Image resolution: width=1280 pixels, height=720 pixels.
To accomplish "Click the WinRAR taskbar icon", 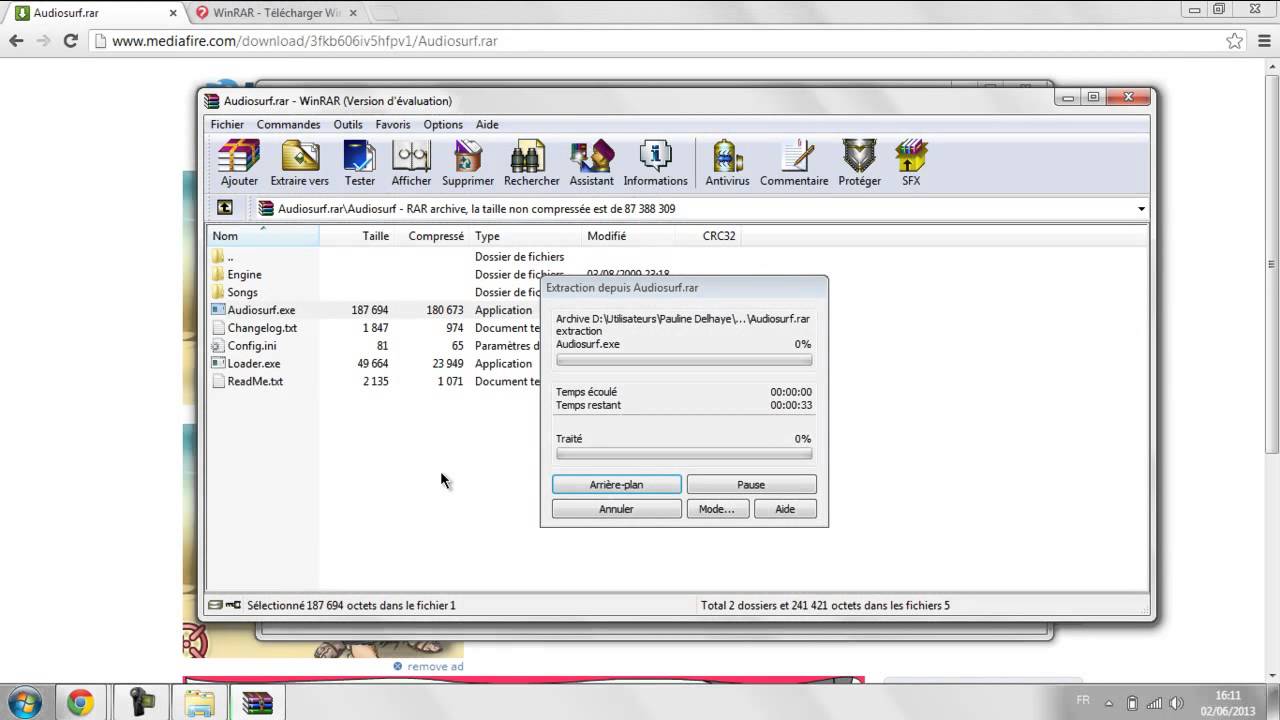I will click(x=258, y=702).
